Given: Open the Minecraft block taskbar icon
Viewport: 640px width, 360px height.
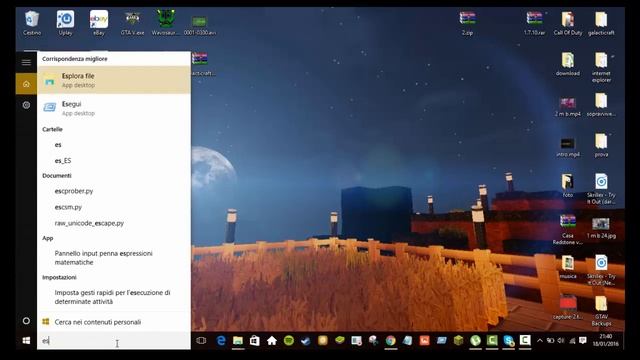Looking at the screenshot, I should pyautogui.click(x=458, y=340).
